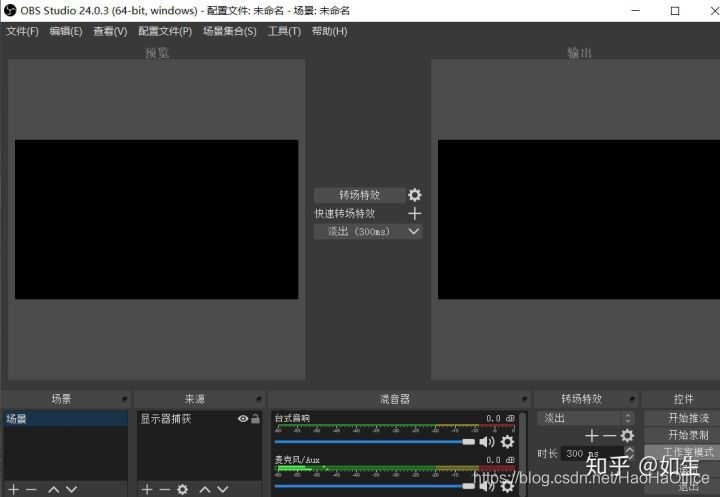Remove selected scene with minus icon

point(31,489)
